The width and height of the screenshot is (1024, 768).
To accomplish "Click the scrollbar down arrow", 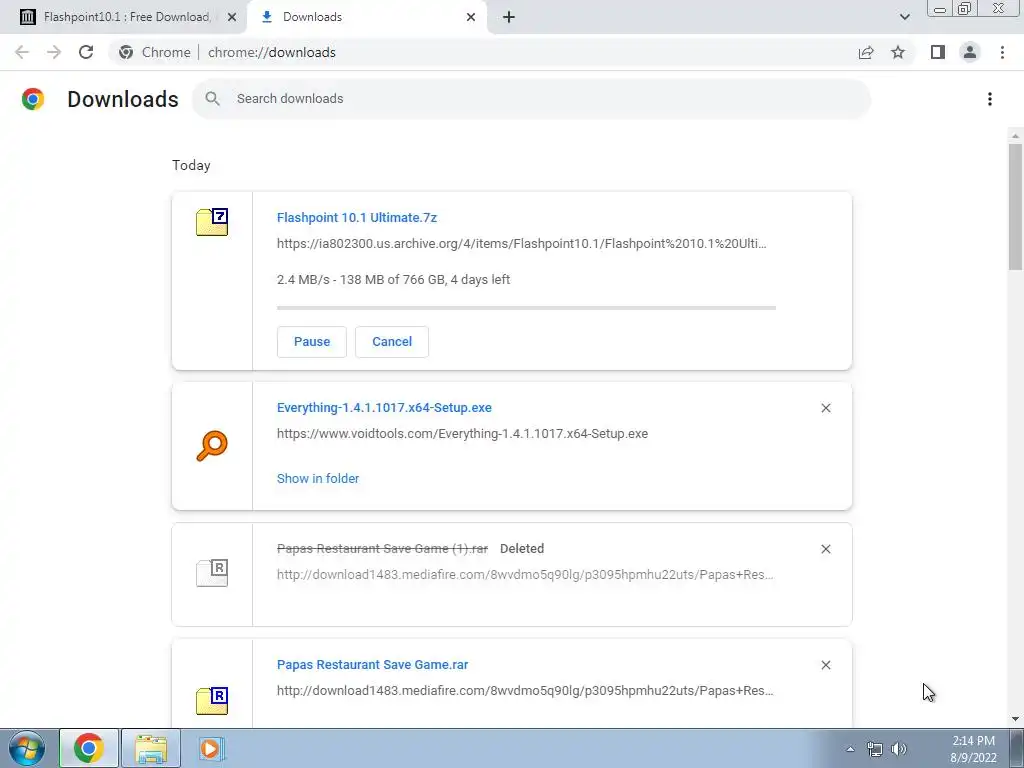I will (x=1015, y=719).
